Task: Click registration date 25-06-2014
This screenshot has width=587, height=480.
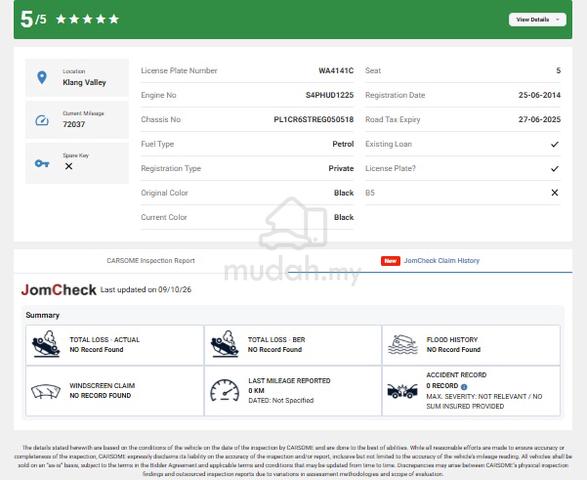Action: click(x=539, y=95)
